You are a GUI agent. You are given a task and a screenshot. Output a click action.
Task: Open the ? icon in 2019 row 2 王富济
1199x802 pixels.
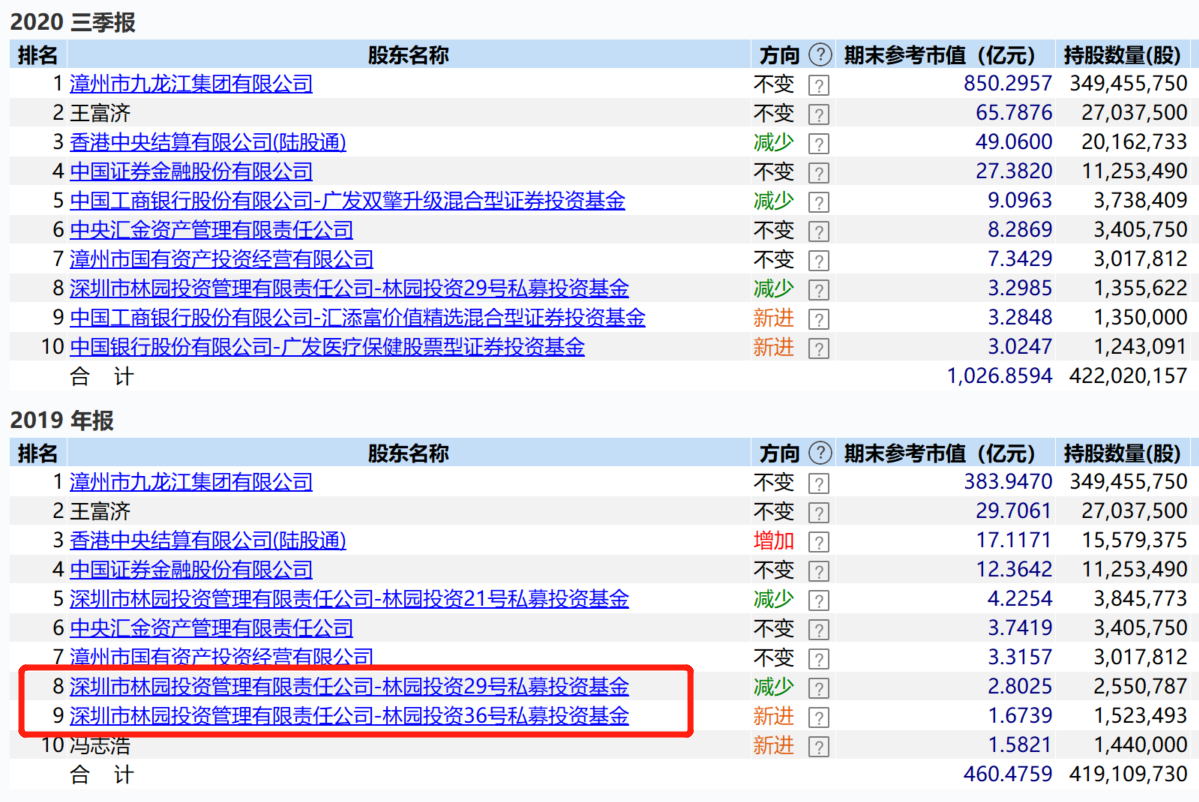pos(818,512)
